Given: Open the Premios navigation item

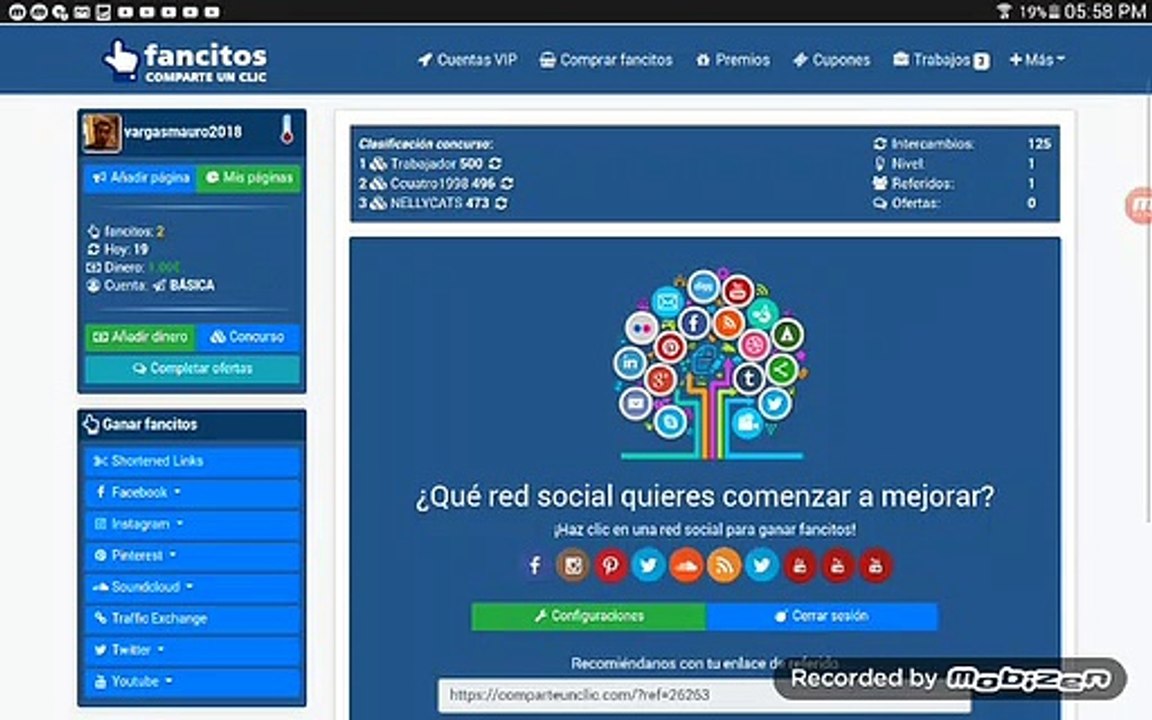Looking at the screenshot, I should pyautogui.click(x=733, y=60).
